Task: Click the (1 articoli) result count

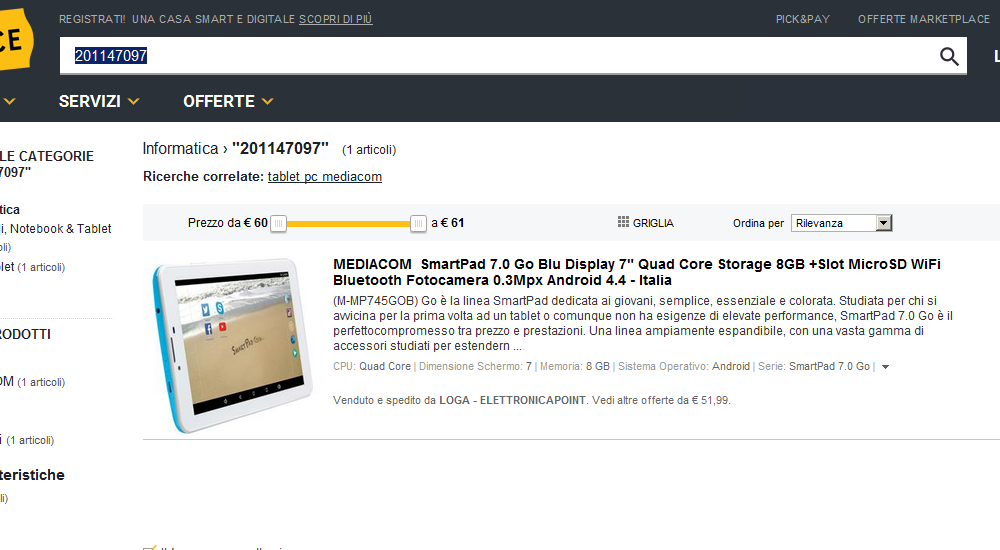Action: [x=369, y=150]
